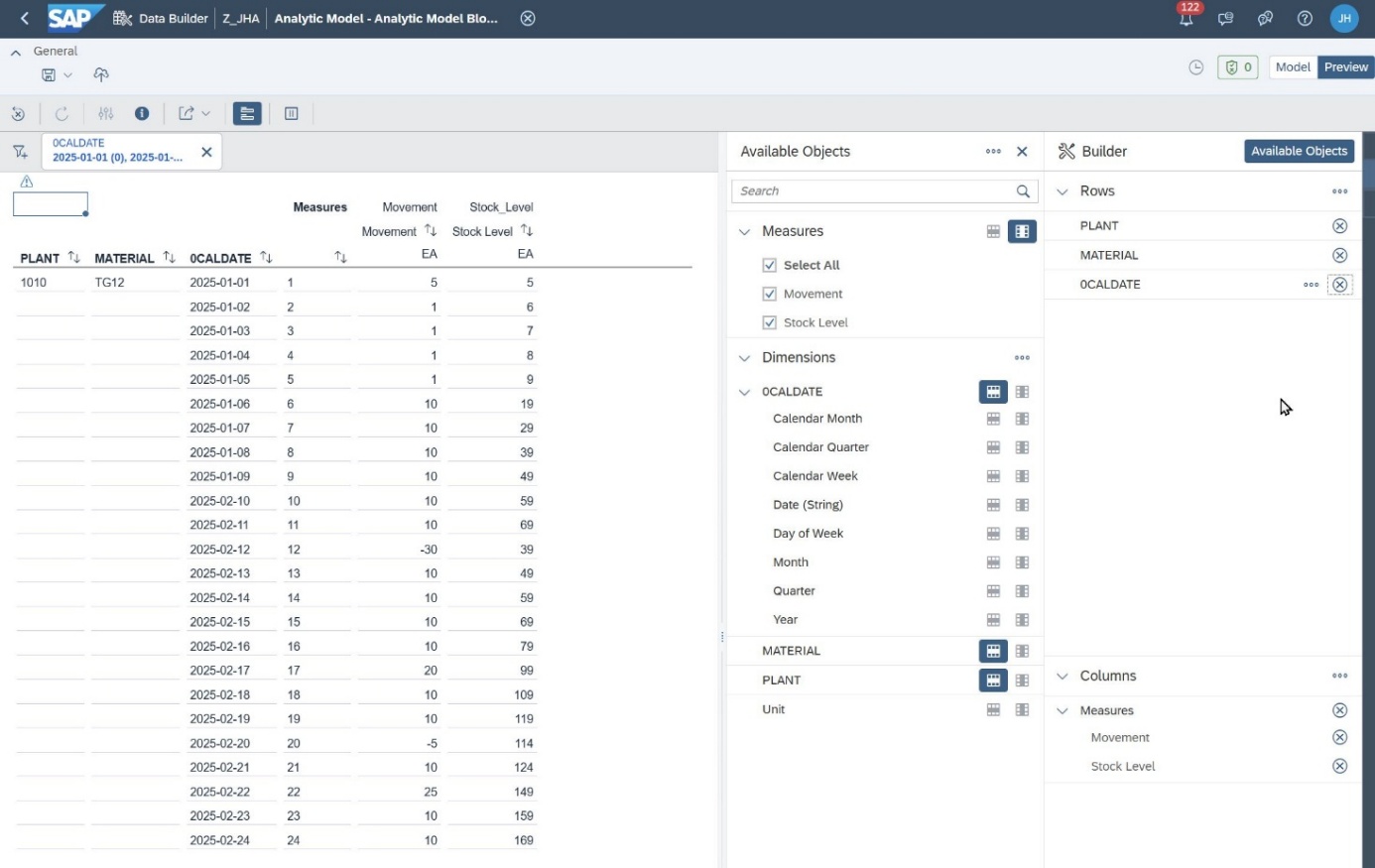The height and width of the screenshot is (868, 1375).
Task: Remove Stock Level from Builder columns
Action: [x=1339, y=767]
